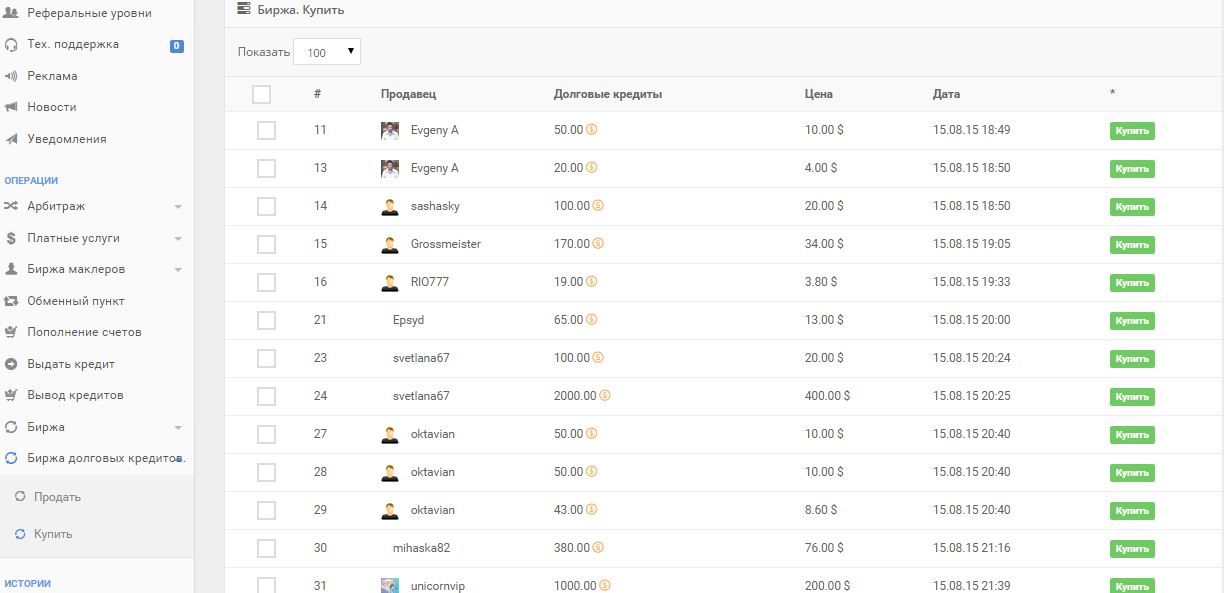
Task: Click Grossmeister's avatar in row 15
Action: click(x=390, y=244)
